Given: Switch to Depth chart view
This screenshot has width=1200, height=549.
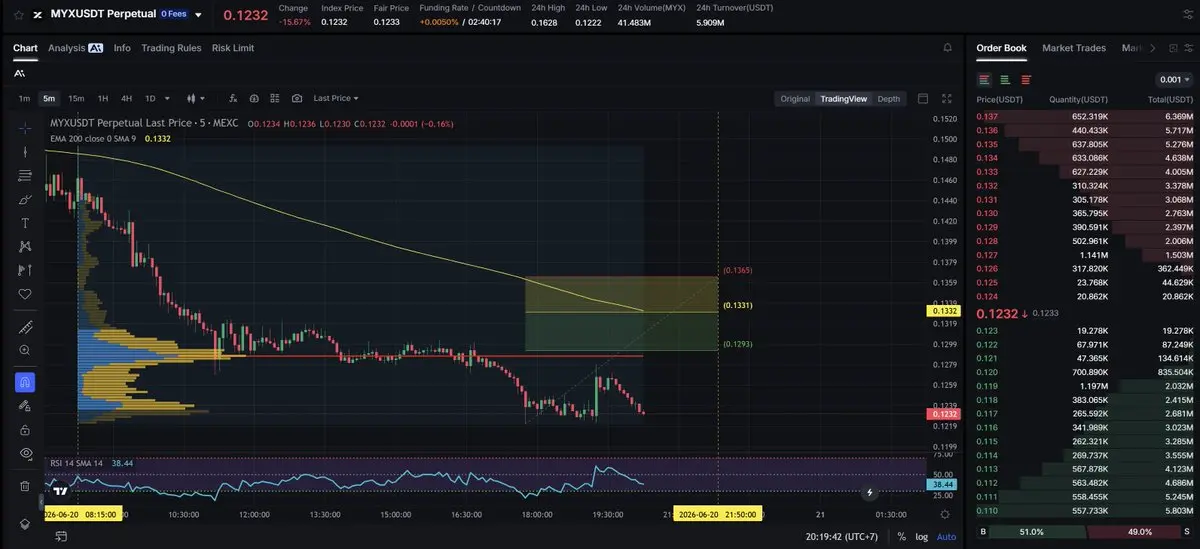Looking at the screenshot, I should pyautogui.click(x=888, y=99).
